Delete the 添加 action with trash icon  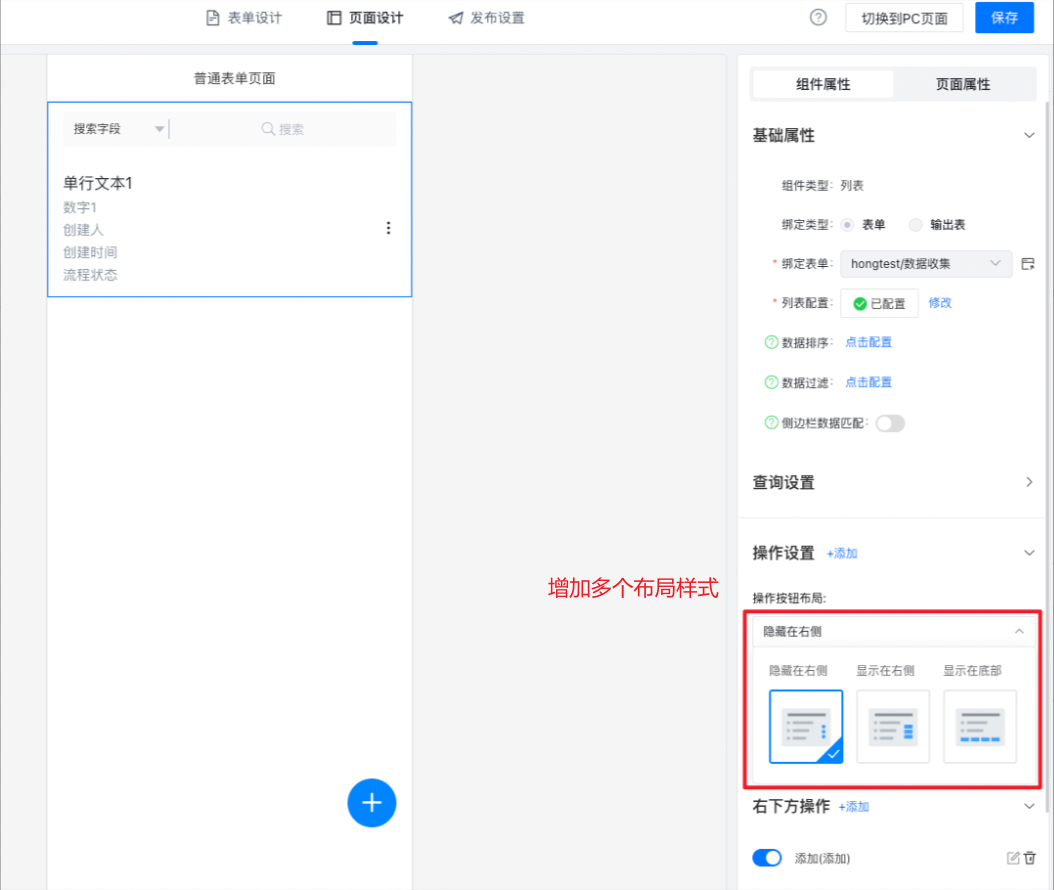click(1030, 858)
